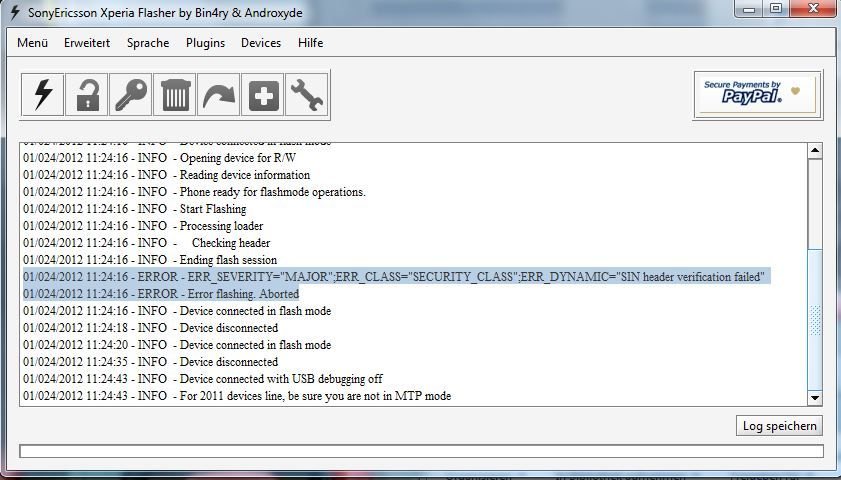Select the 'Device disconnected' 11:24:35 line
This screenshot has height=480, width=841.
(x=150, y=361)
